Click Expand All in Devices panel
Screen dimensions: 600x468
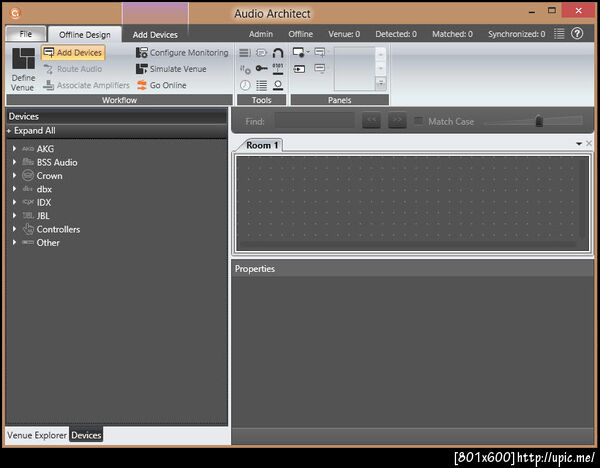click(31, 131)
